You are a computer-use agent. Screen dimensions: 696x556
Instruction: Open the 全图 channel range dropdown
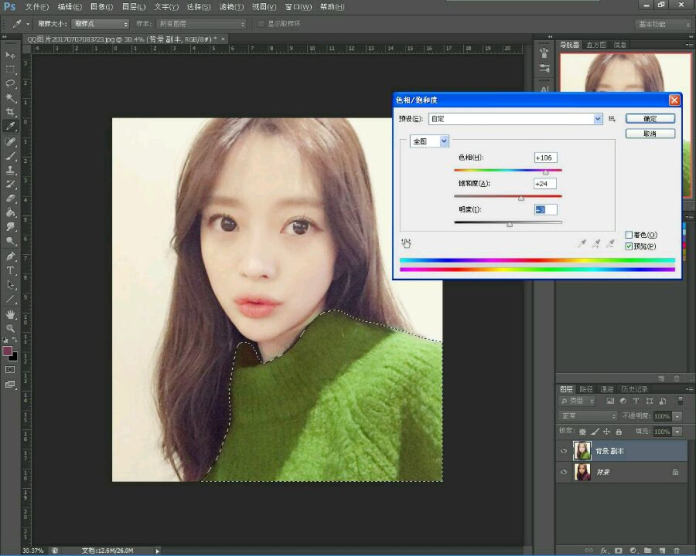click(445, 142)
